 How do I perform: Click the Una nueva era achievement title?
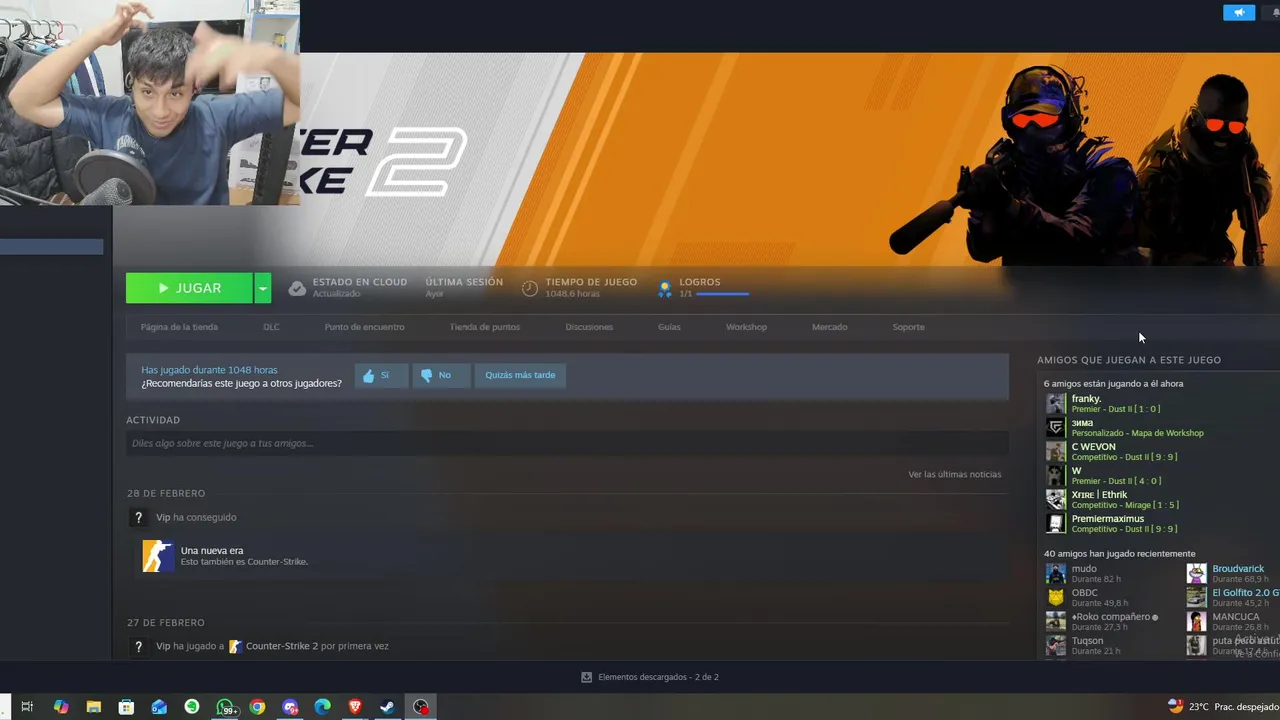212,551
